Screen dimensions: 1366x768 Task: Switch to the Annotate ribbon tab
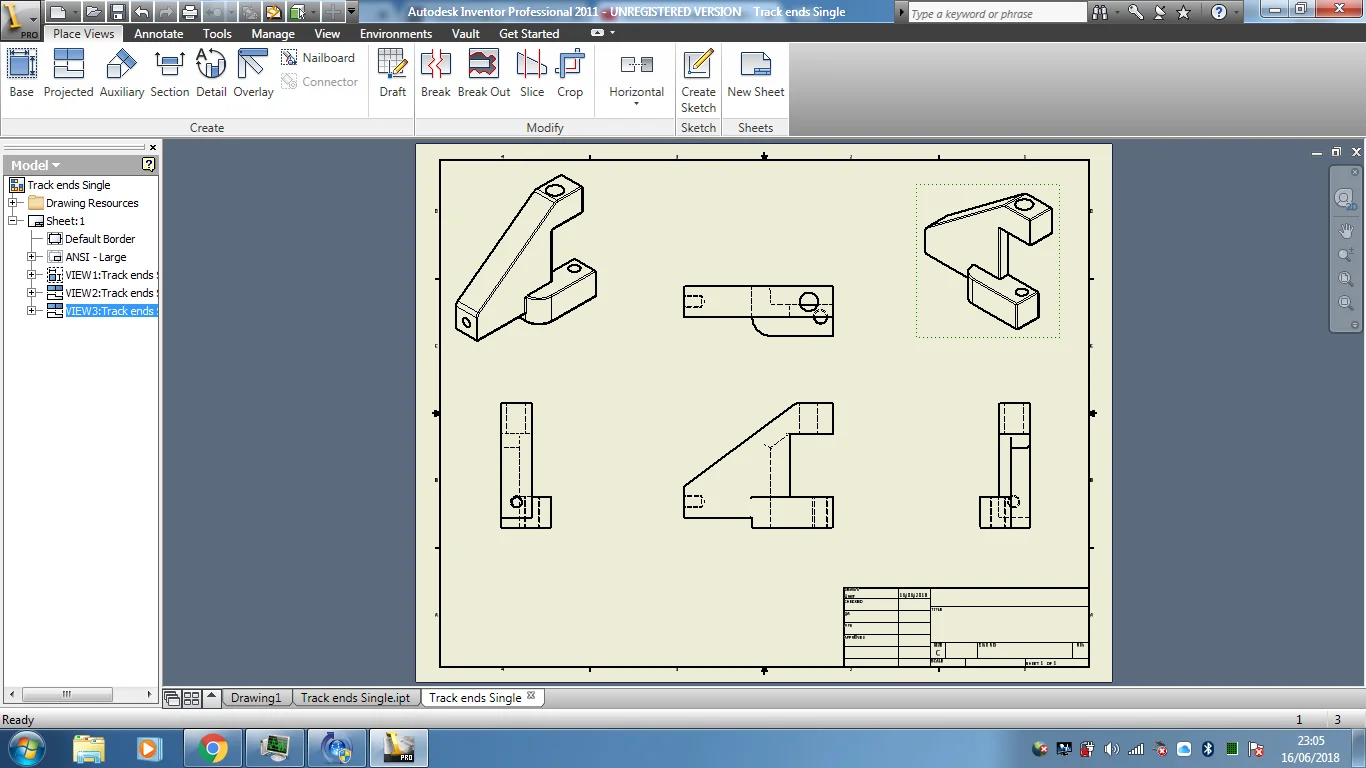159,33
